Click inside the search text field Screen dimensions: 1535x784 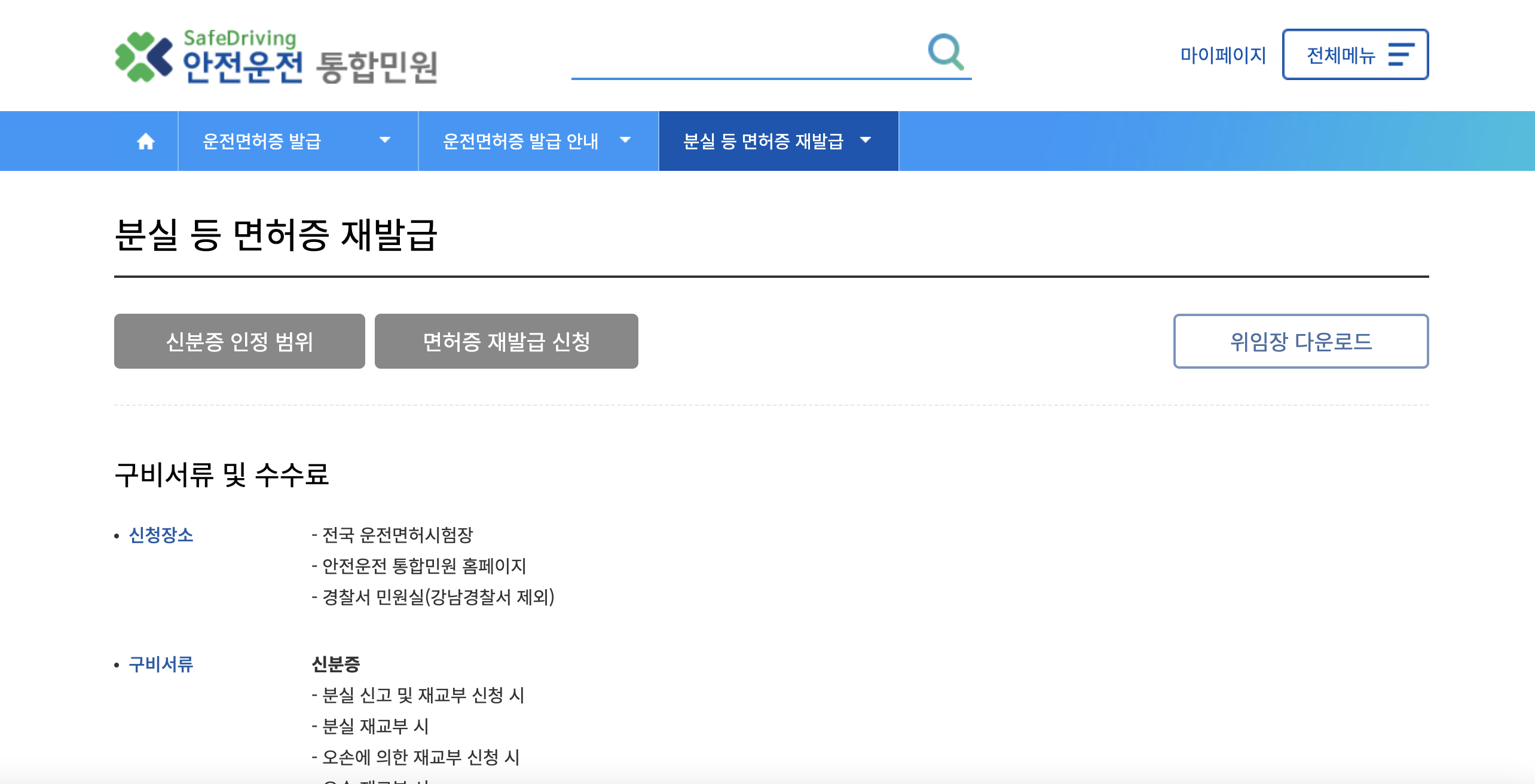(x=747, y=63)
